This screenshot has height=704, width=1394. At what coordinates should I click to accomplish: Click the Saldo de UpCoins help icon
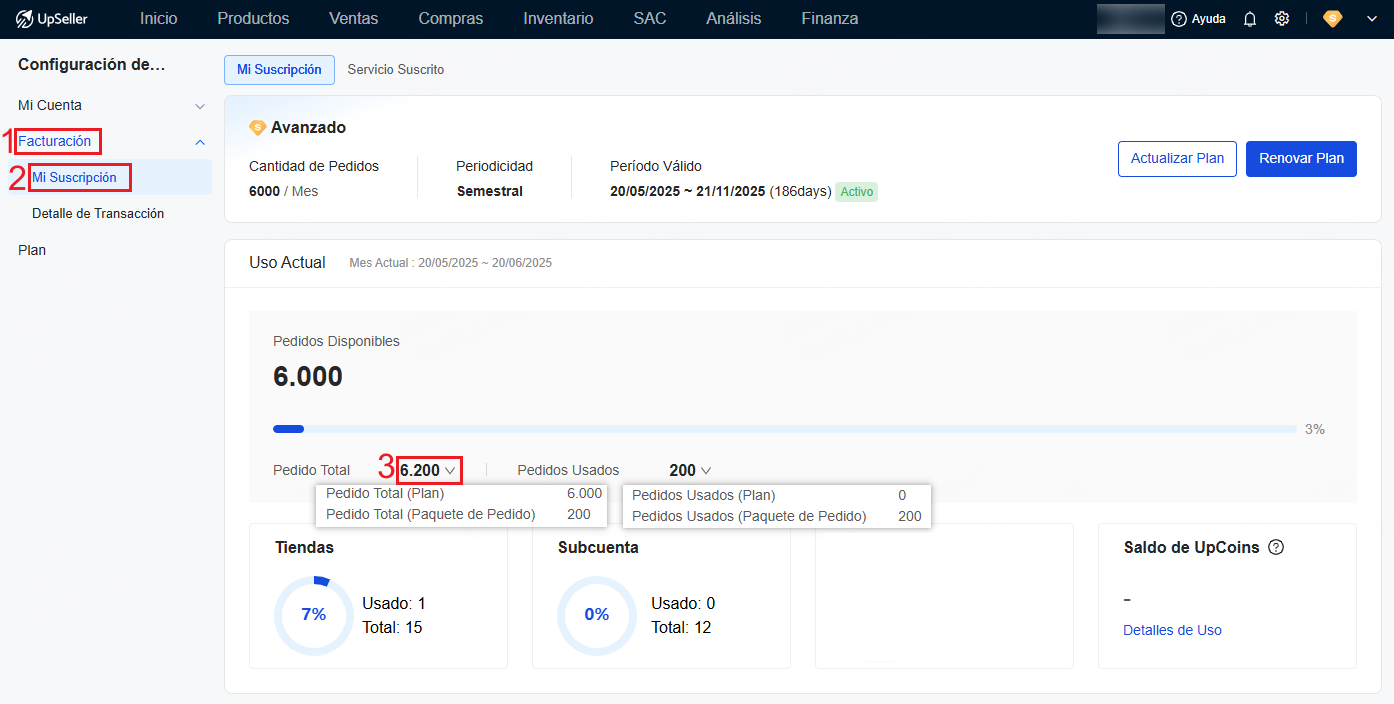1275,548
